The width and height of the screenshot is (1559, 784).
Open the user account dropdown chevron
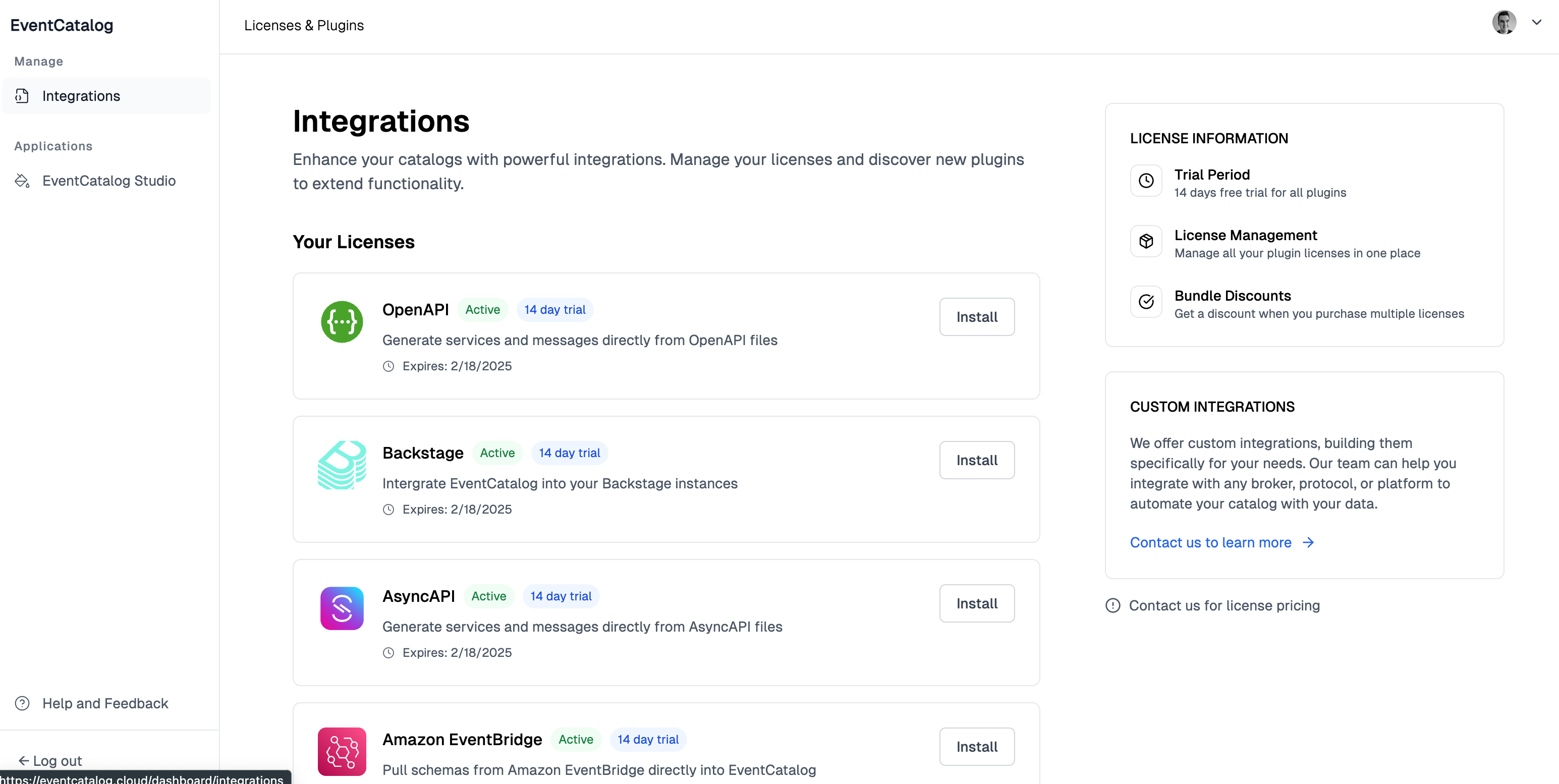coord(1537,22)
